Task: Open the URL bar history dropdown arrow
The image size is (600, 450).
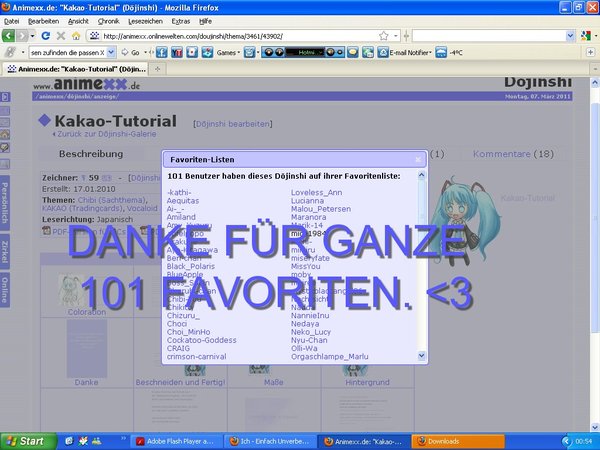Action: (x=396, y=36)
